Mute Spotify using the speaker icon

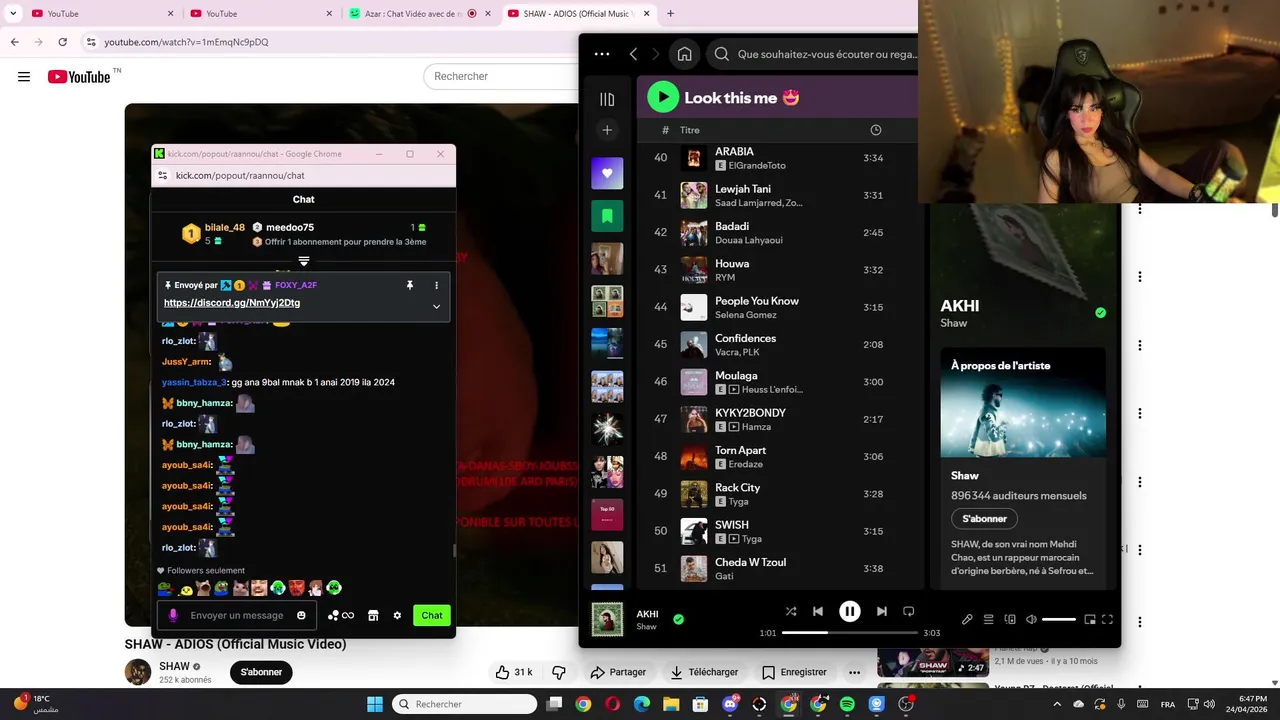[1031, 619]
